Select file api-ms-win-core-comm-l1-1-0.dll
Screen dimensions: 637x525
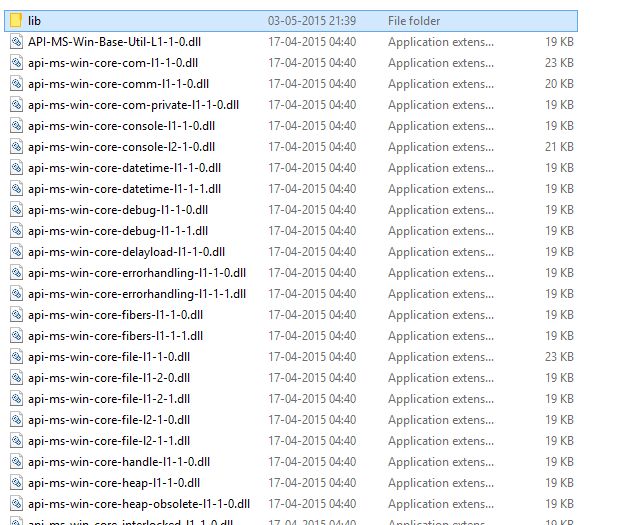tap(118, 84)
